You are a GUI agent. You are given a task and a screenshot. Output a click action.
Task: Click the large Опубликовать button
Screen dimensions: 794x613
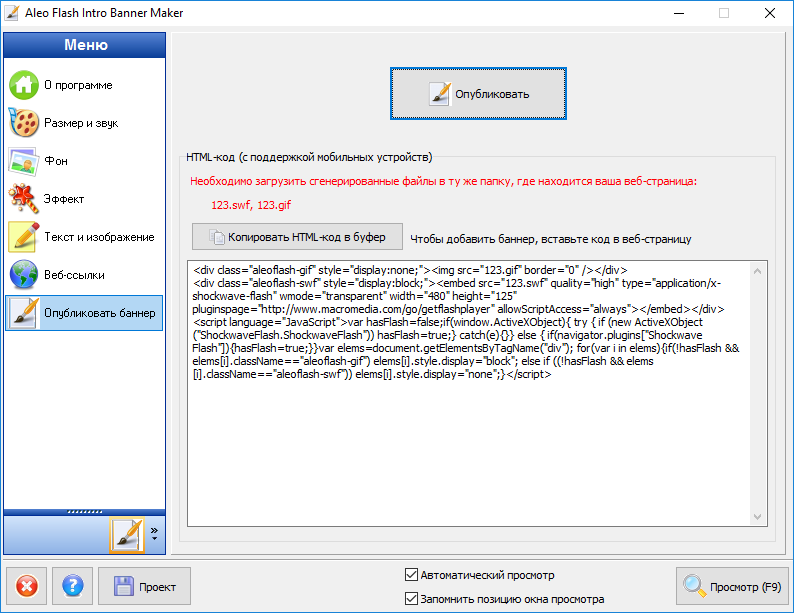point(478,94)
